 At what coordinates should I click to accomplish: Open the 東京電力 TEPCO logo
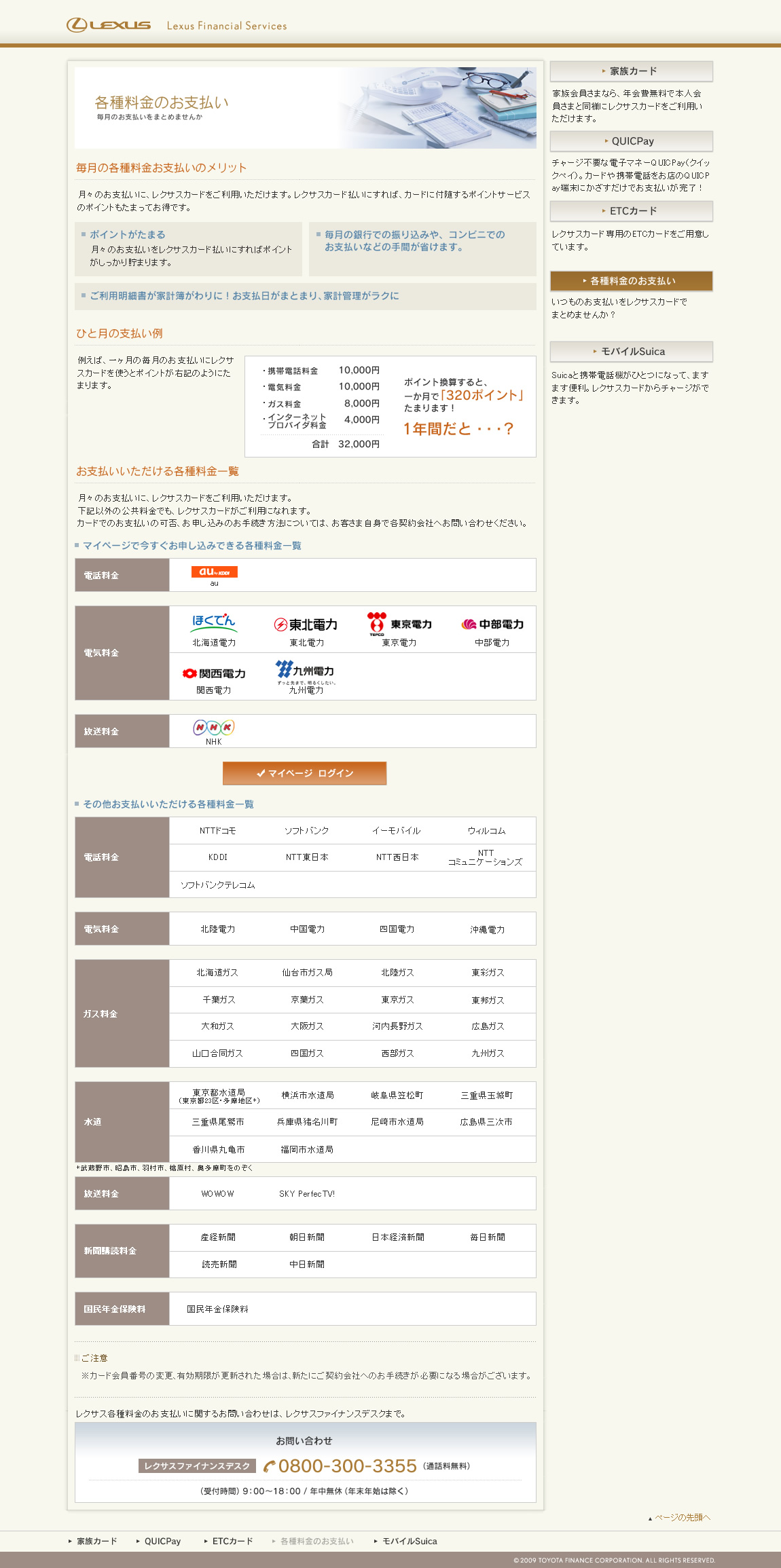click(399, 624)
